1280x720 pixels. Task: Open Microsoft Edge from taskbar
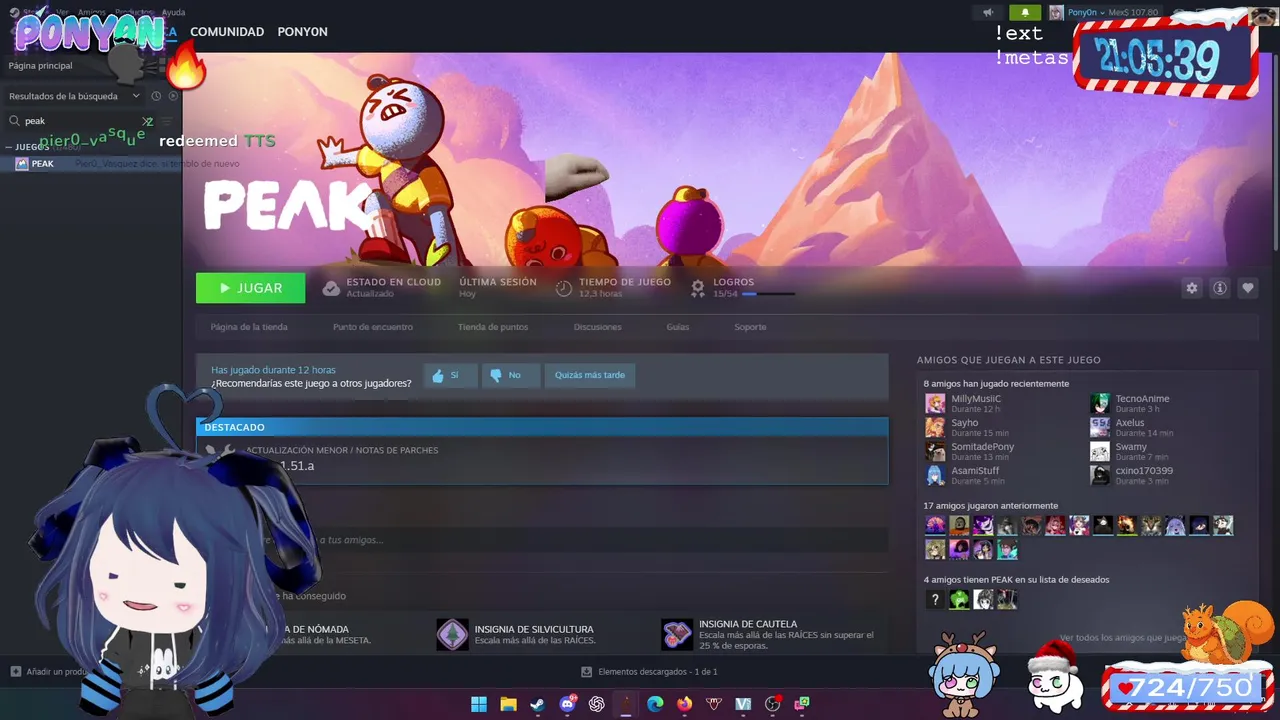[655, 704]
